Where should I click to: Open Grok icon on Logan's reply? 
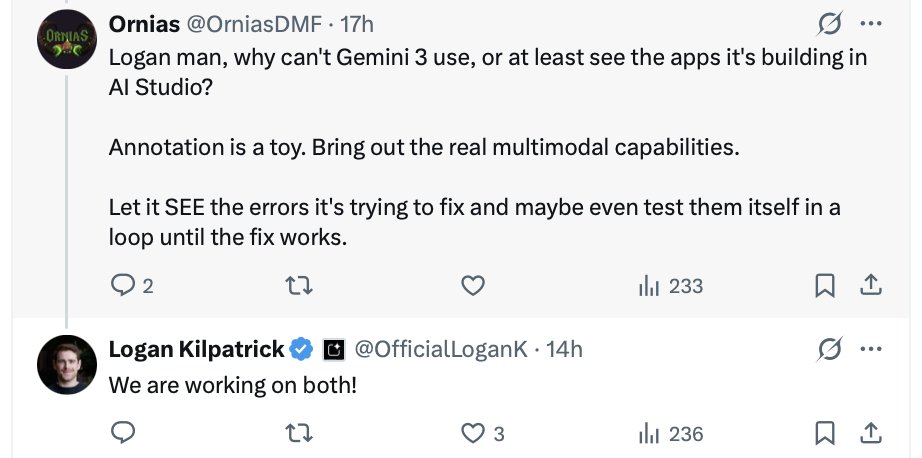(x=828, y=349)
